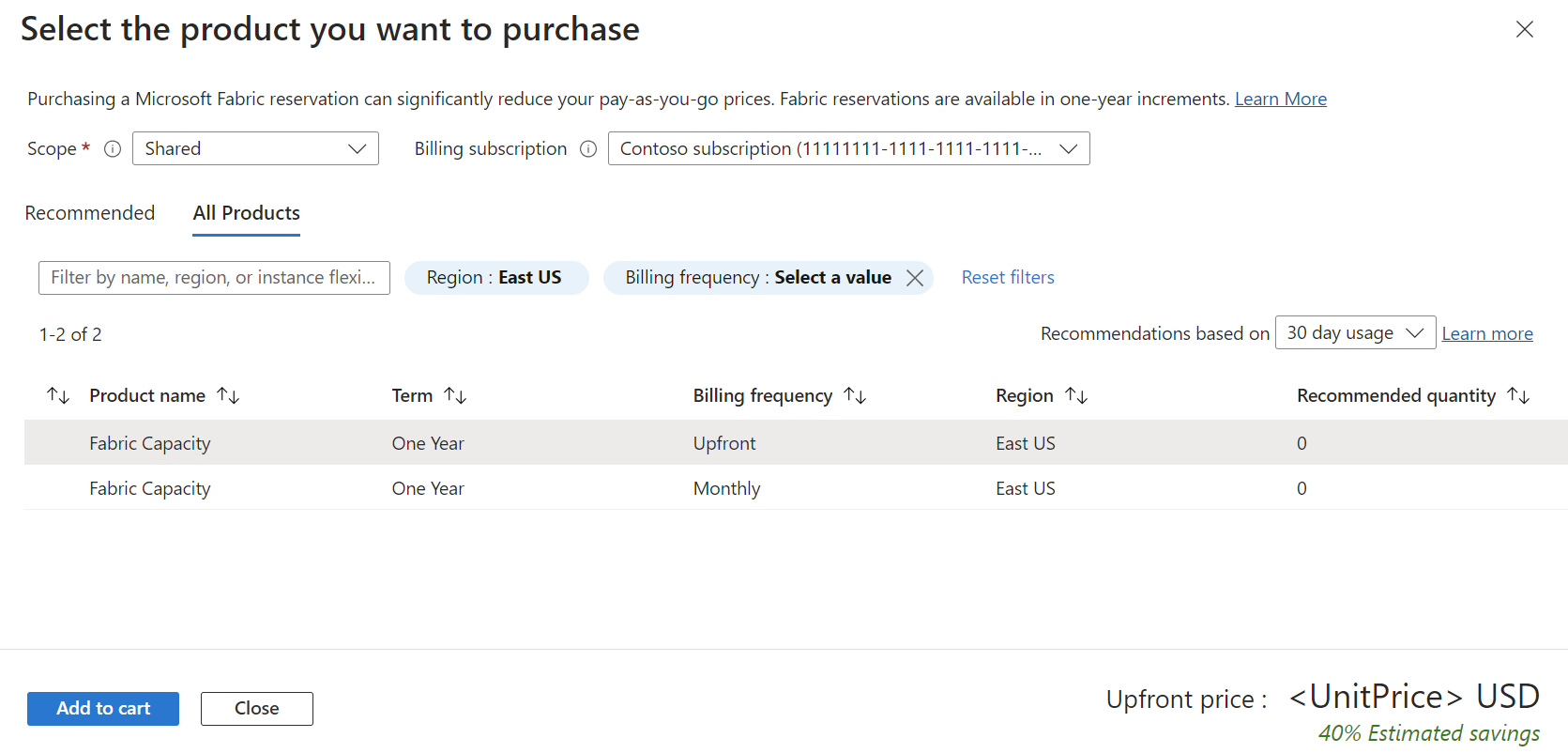Click the filter by name input field

pyautogui.click(x=214, y=278)
